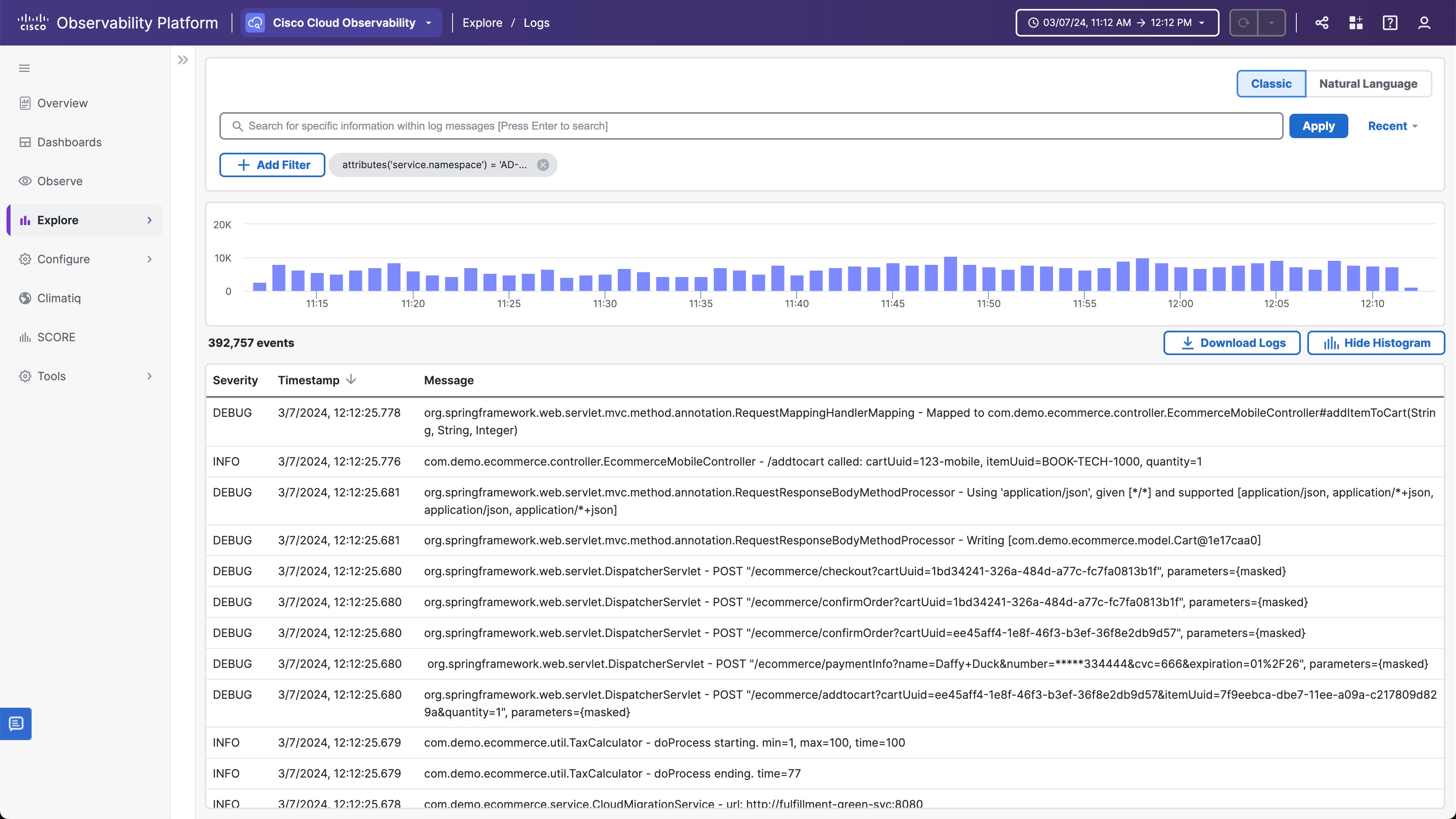
Task: Click the Message column header
Action: [x=449, y=380]
